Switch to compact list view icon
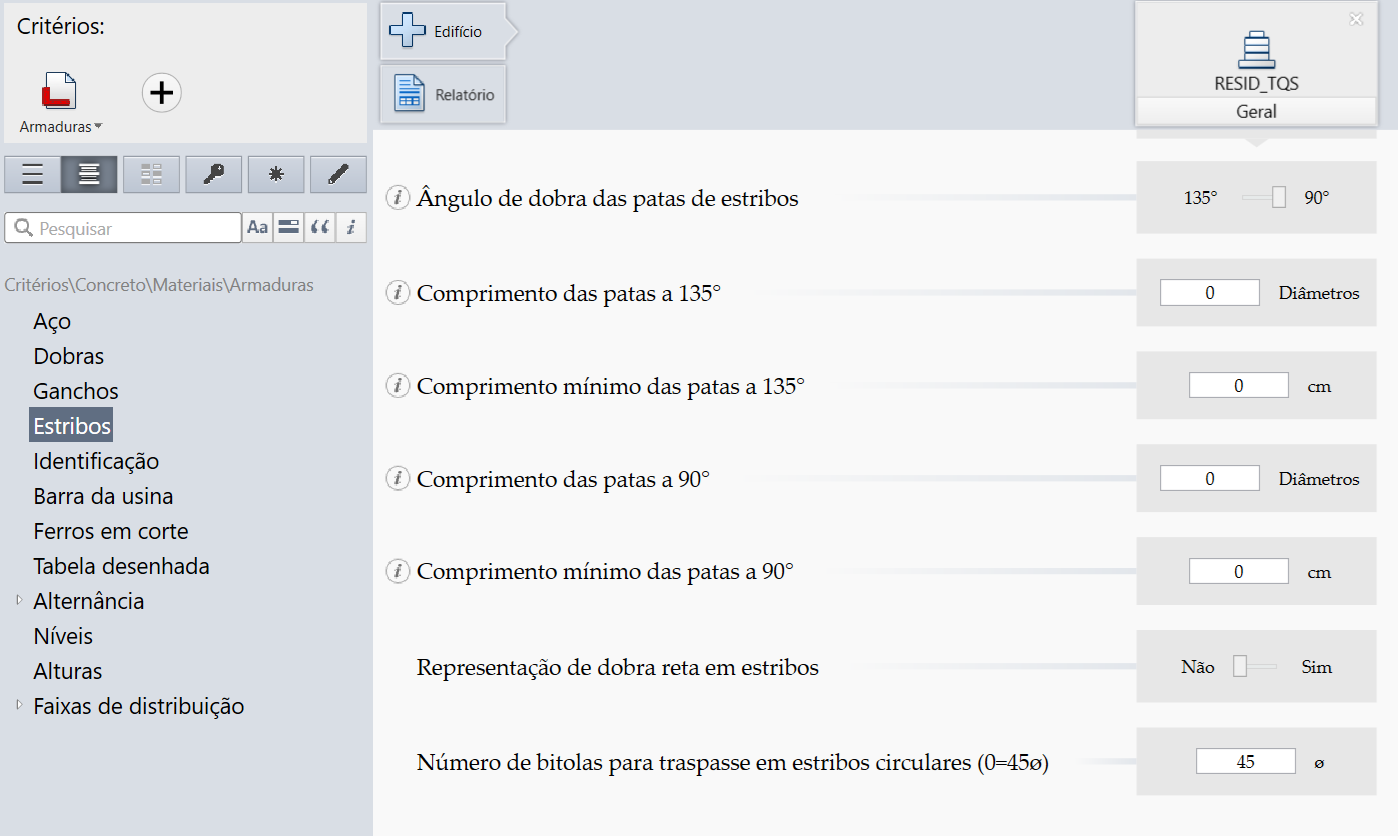Screen dimensions: 1398x836 coord(32,174)
